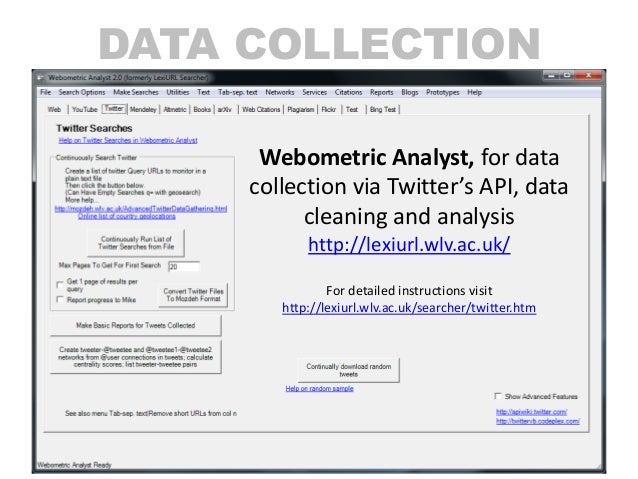Open Help on Twitter Searches link
The image size is (638, 479).
pos(128,140)
